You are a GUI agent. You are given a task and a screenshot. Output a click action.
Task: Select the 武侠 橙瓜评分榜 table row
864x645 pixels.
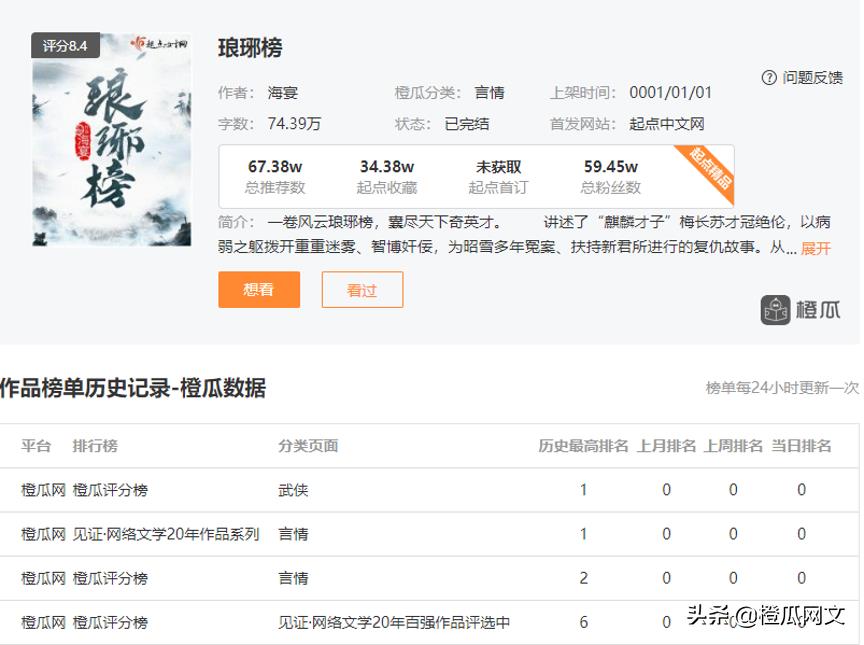(x=430, y=490)
